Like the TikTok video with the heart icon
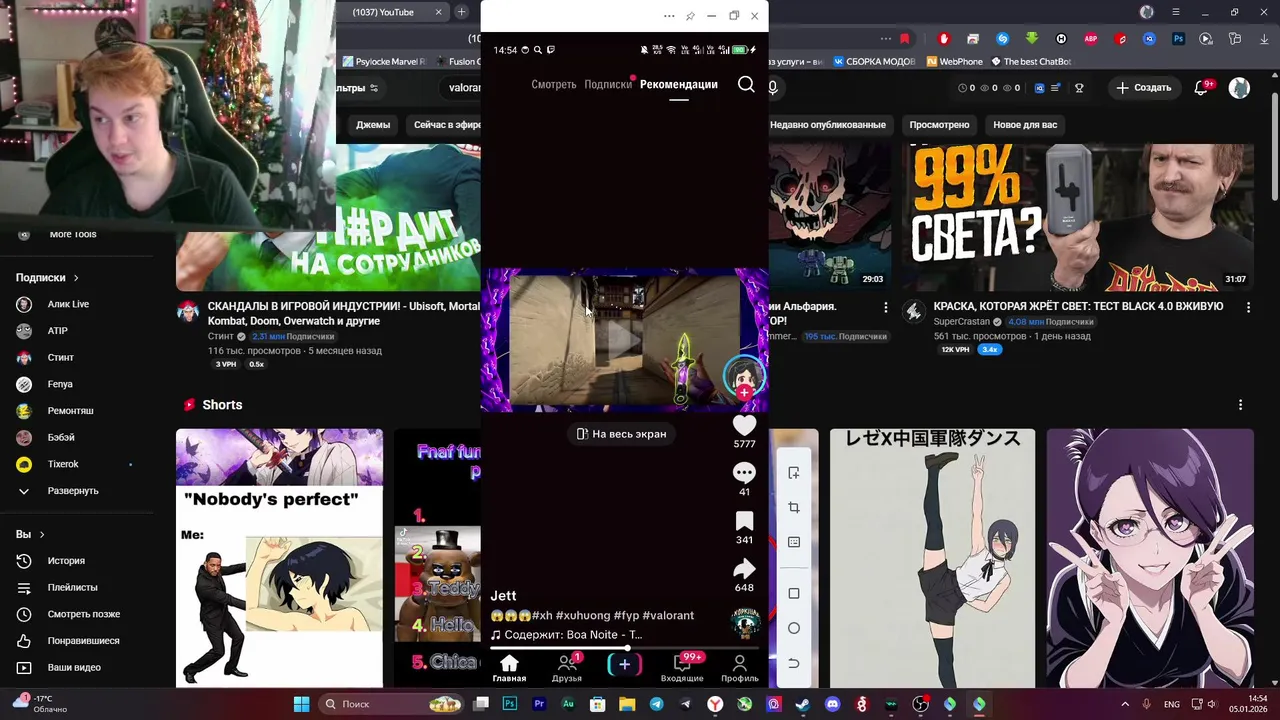This screenshot has height=720, width=1280. [x=744, y=427]
